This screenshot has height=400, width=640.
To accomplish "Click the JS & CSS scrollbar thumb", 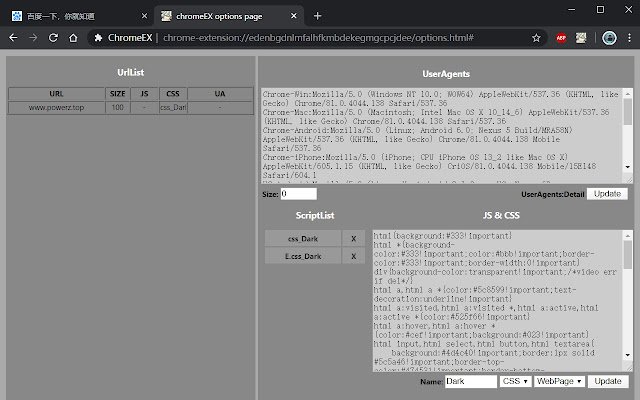I will pos(628,254).
